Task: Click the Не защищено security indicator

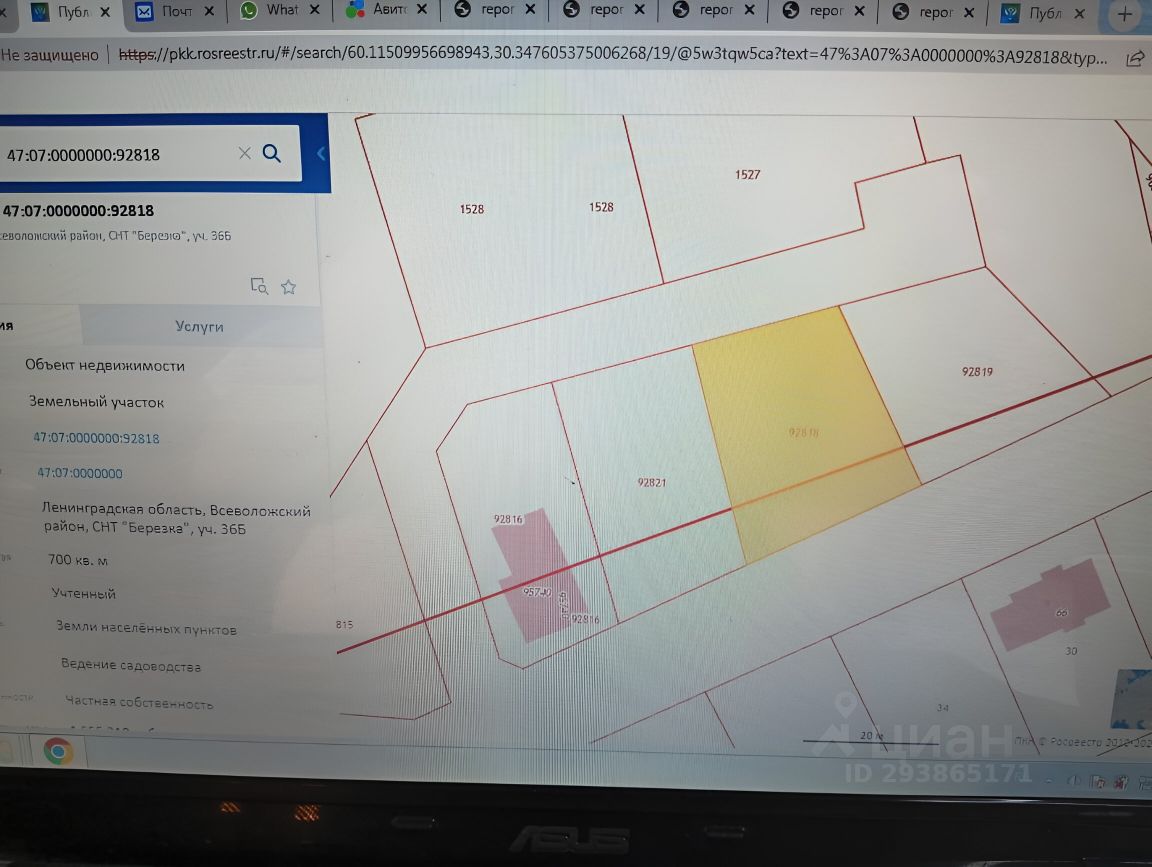Action: tap(49, 55)
